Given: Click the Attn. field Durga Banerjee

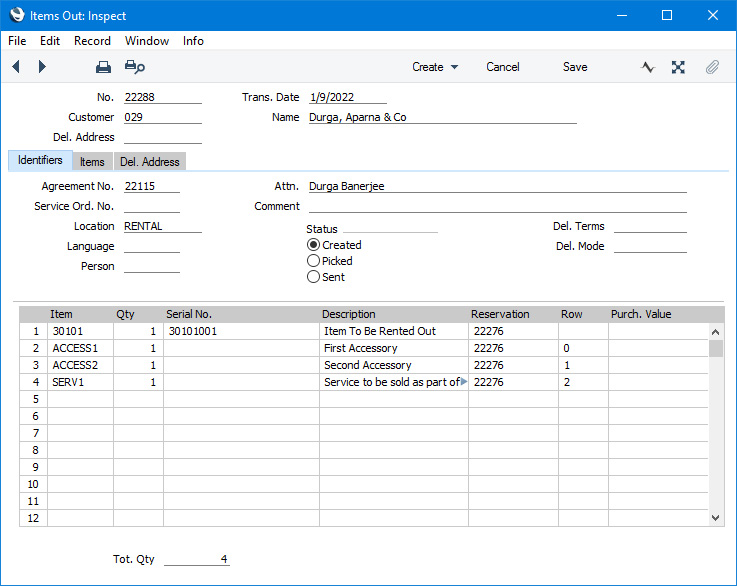Looking at the screenshot, I should pos(498,186).
